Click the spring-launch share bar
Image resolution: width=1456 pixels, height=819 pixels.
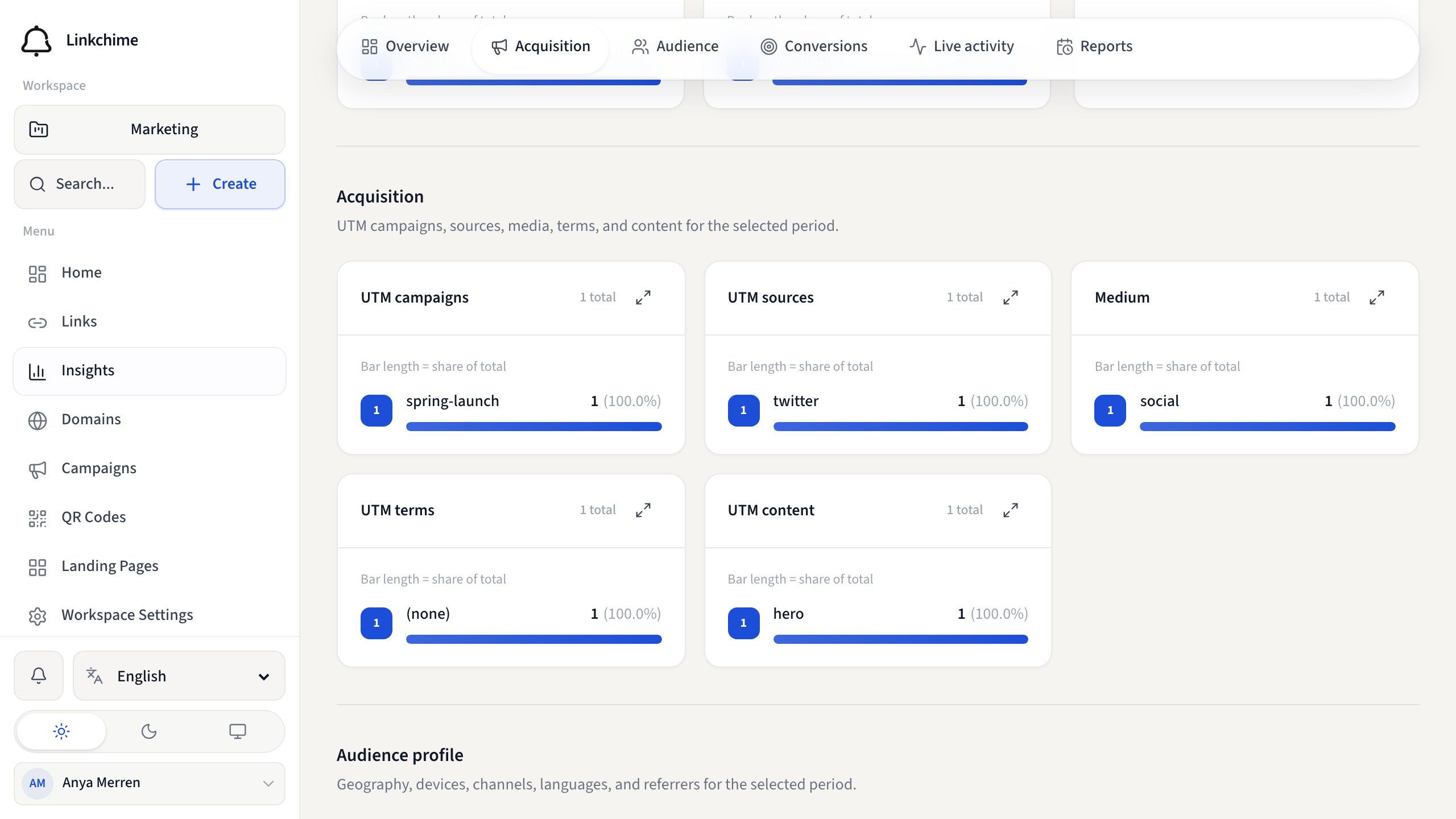[533, 427]
